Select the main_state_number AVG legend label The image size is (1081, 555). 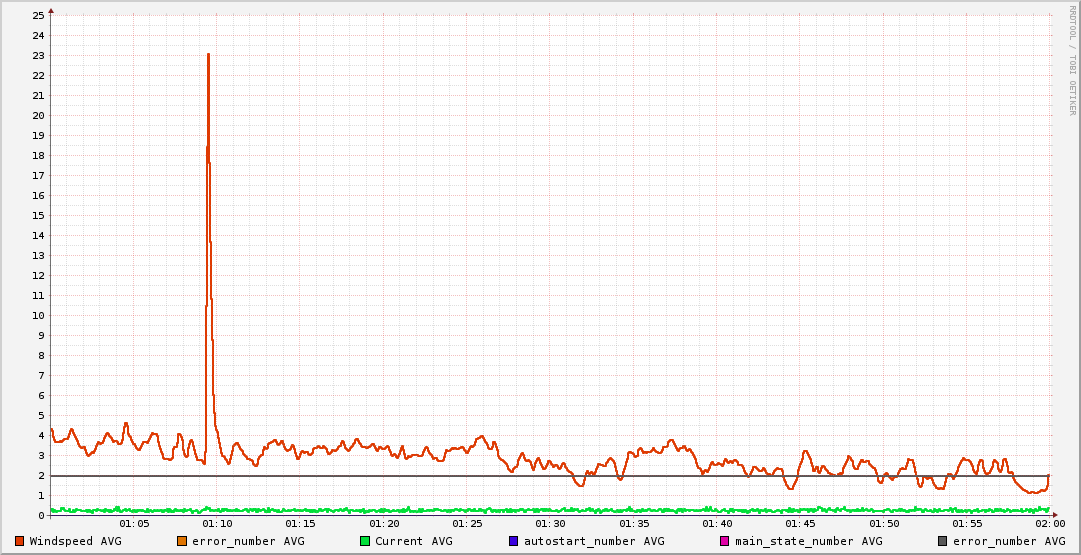pyautogui.click(x=808, y=541)
